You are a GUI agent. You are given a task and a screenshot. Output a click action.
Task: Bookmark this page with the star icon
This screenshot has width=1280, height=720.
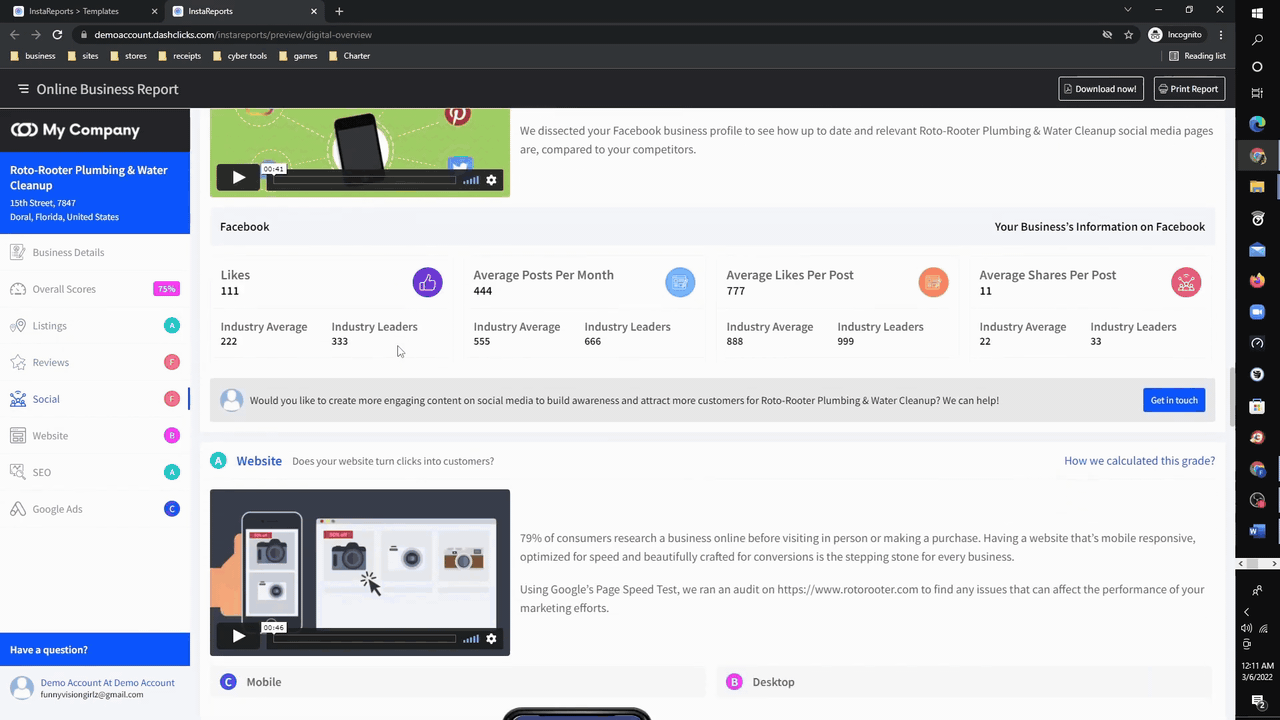[x=1129, y=34]
